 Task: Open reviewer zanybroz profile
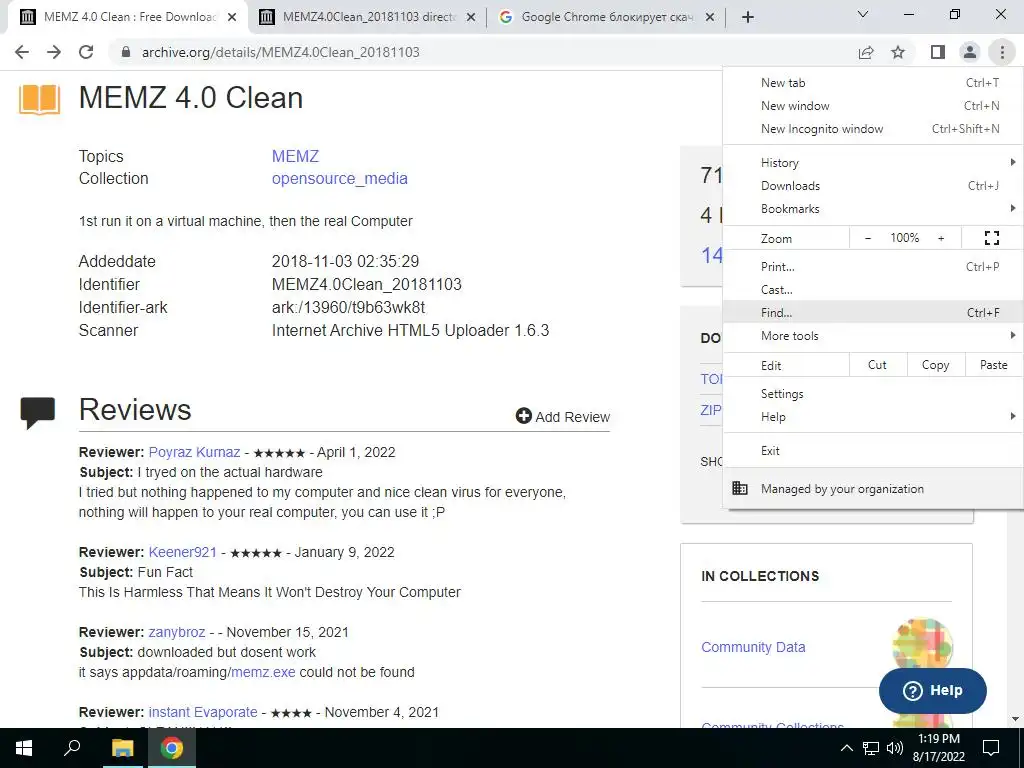point(177,632)
